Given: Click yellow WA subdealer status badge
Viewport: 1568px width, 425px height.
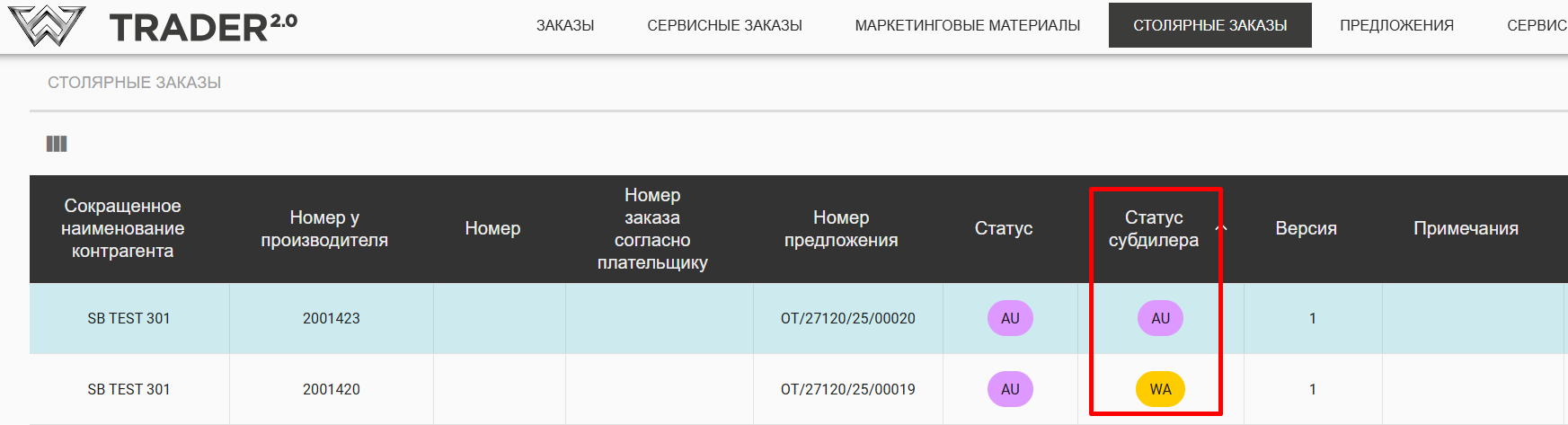Looking at the screenshot, I should (x=1160, y=389).
